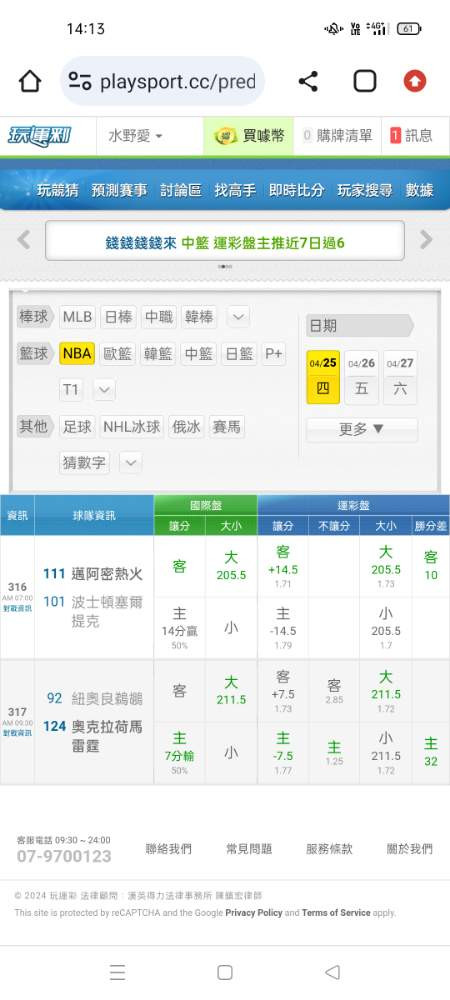Open the browser tabs switcher square icon
450x1000 pixels.
[365, 82]
